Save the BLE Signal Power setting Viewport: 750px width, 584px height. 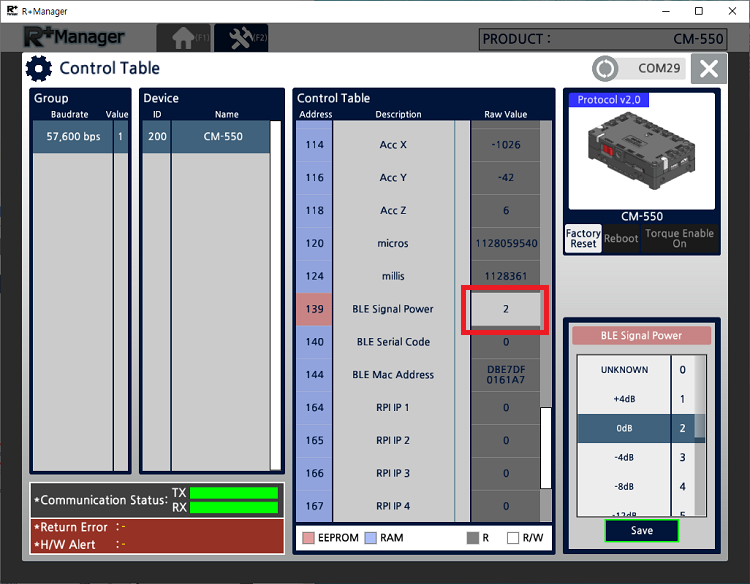[x=642, y=531]
